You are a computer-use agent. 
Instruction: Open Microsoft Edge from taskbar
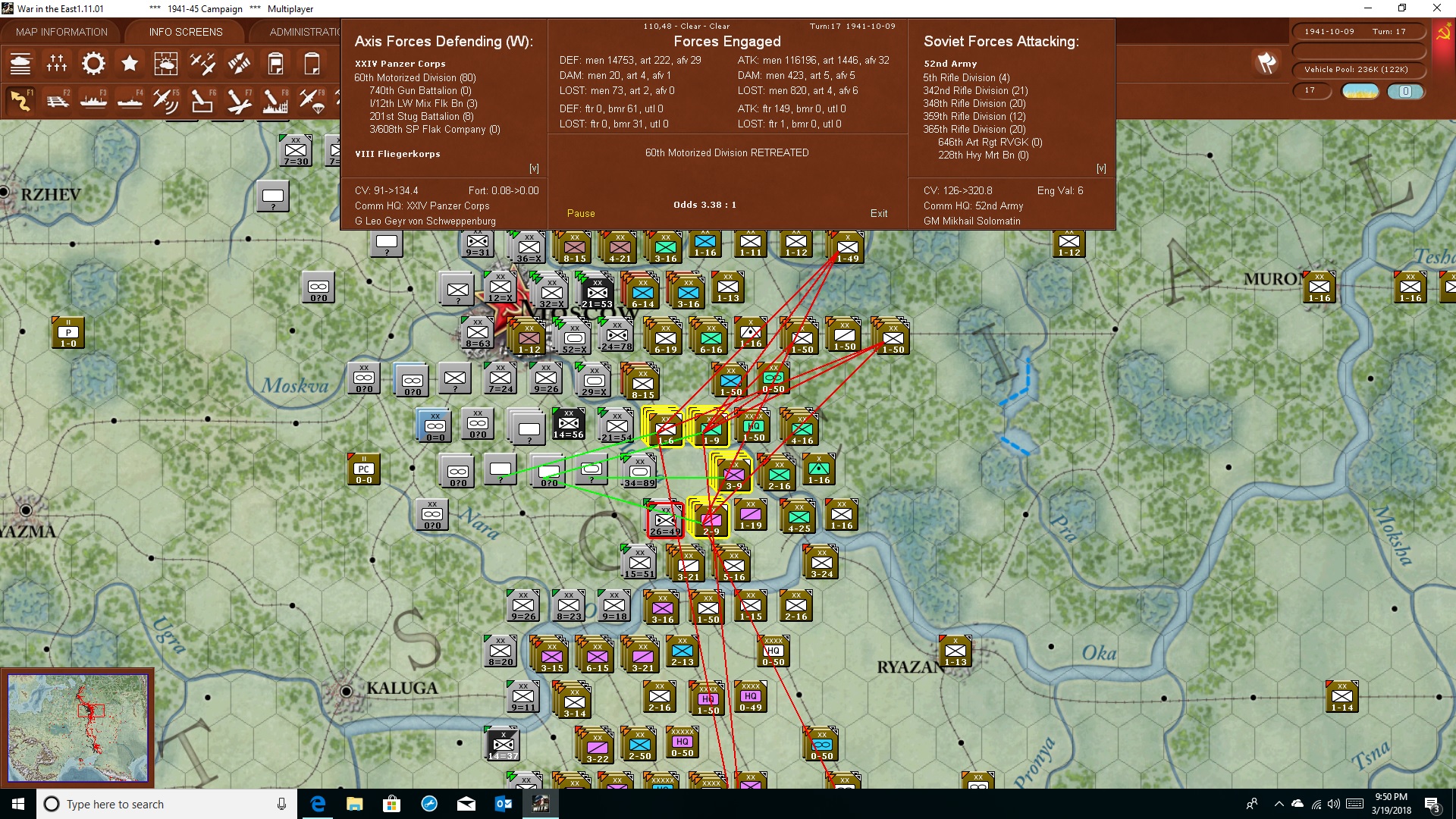coord(318,804)
